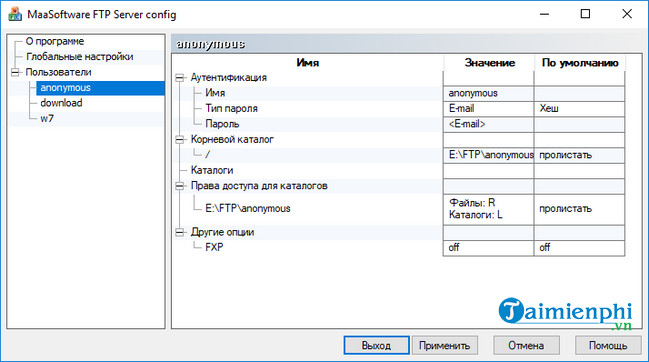Change the FXP value off

pyautogui.click(x=488, y=248)
